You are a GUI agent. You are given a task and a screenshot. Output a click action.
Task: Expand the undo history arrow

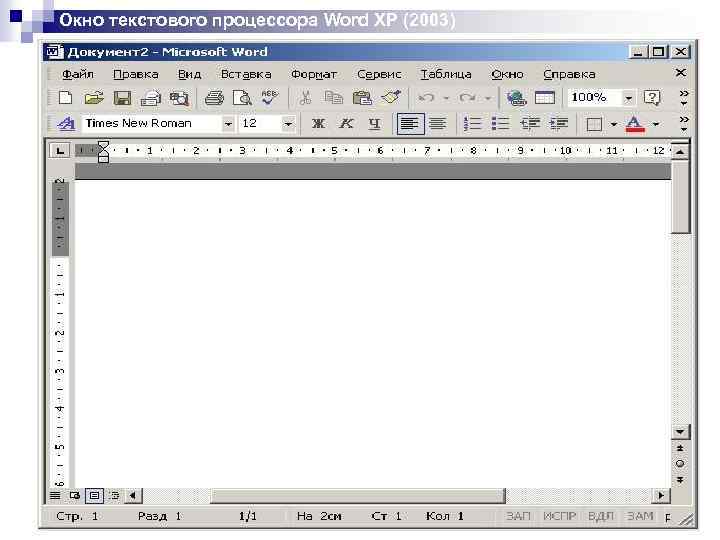[446, 98]
